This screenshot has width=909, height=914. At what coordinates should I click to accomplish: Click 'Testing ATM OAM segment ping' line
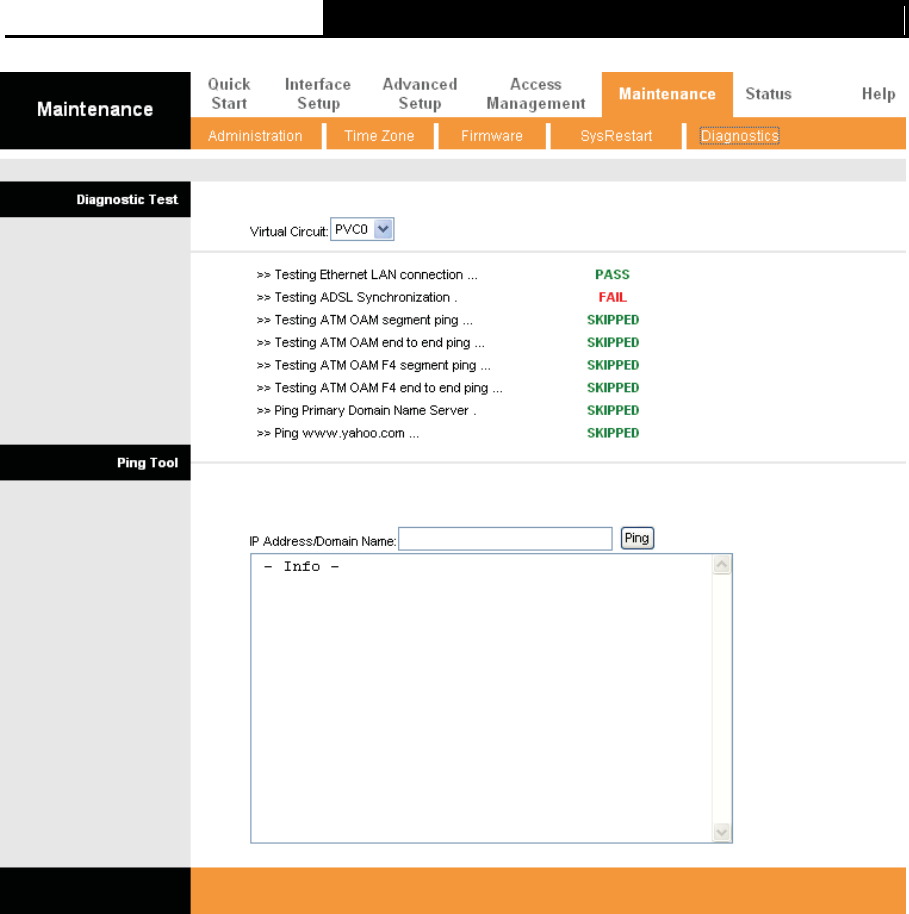click(x=364, y=320)
